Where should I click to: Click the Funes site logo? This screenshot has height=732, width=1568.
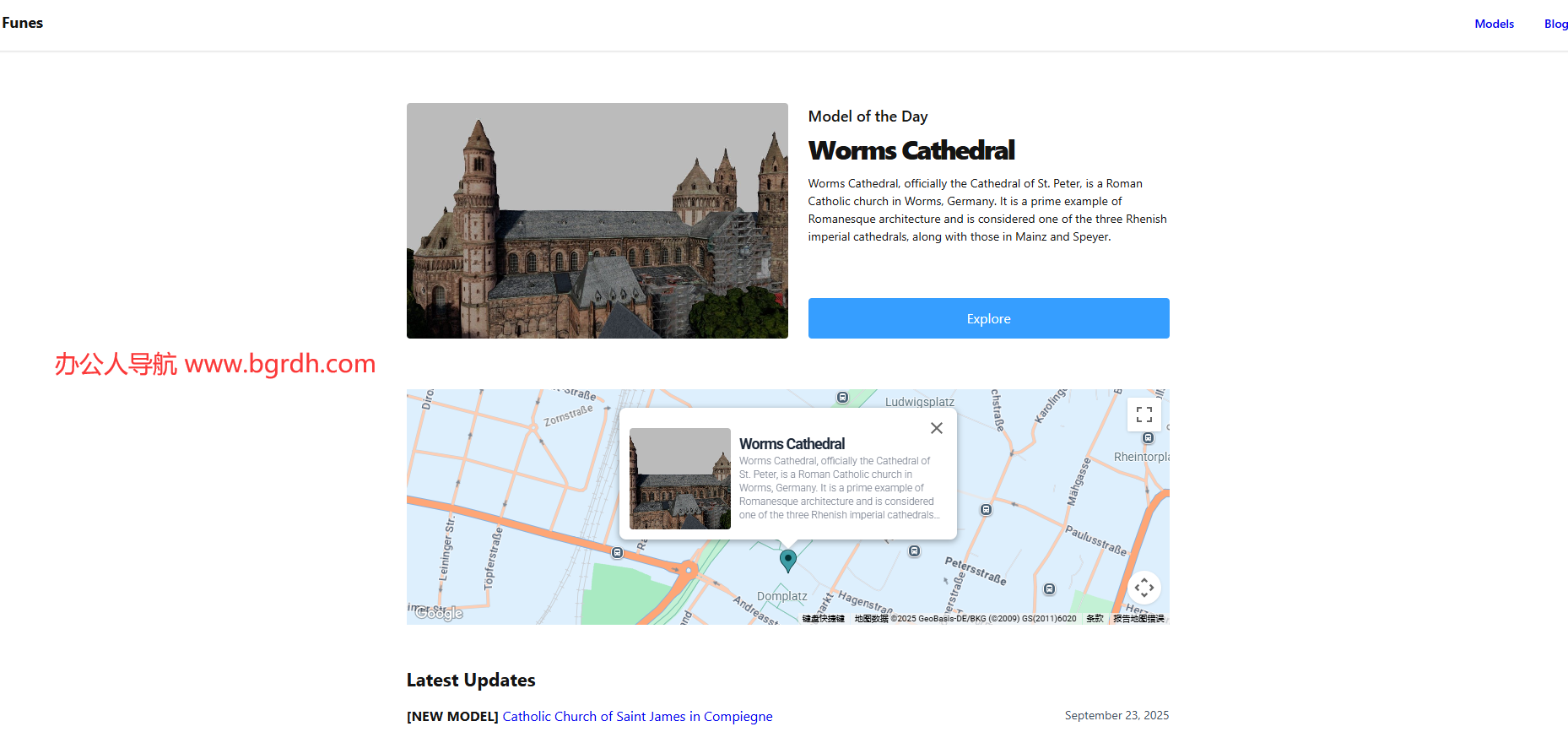(23, 23)
